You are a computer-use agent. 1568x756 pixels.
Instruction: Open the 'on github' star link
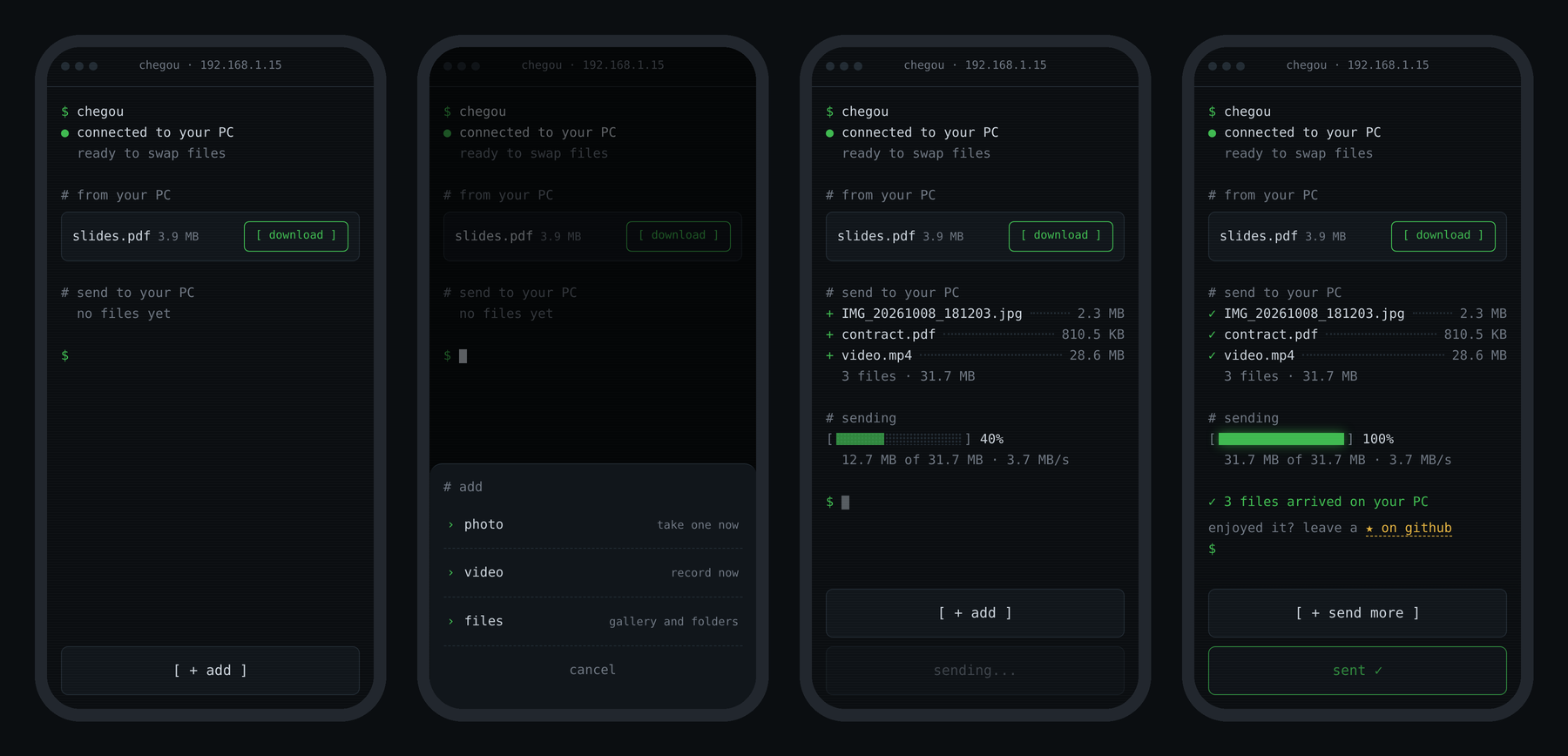point(1409,528)
